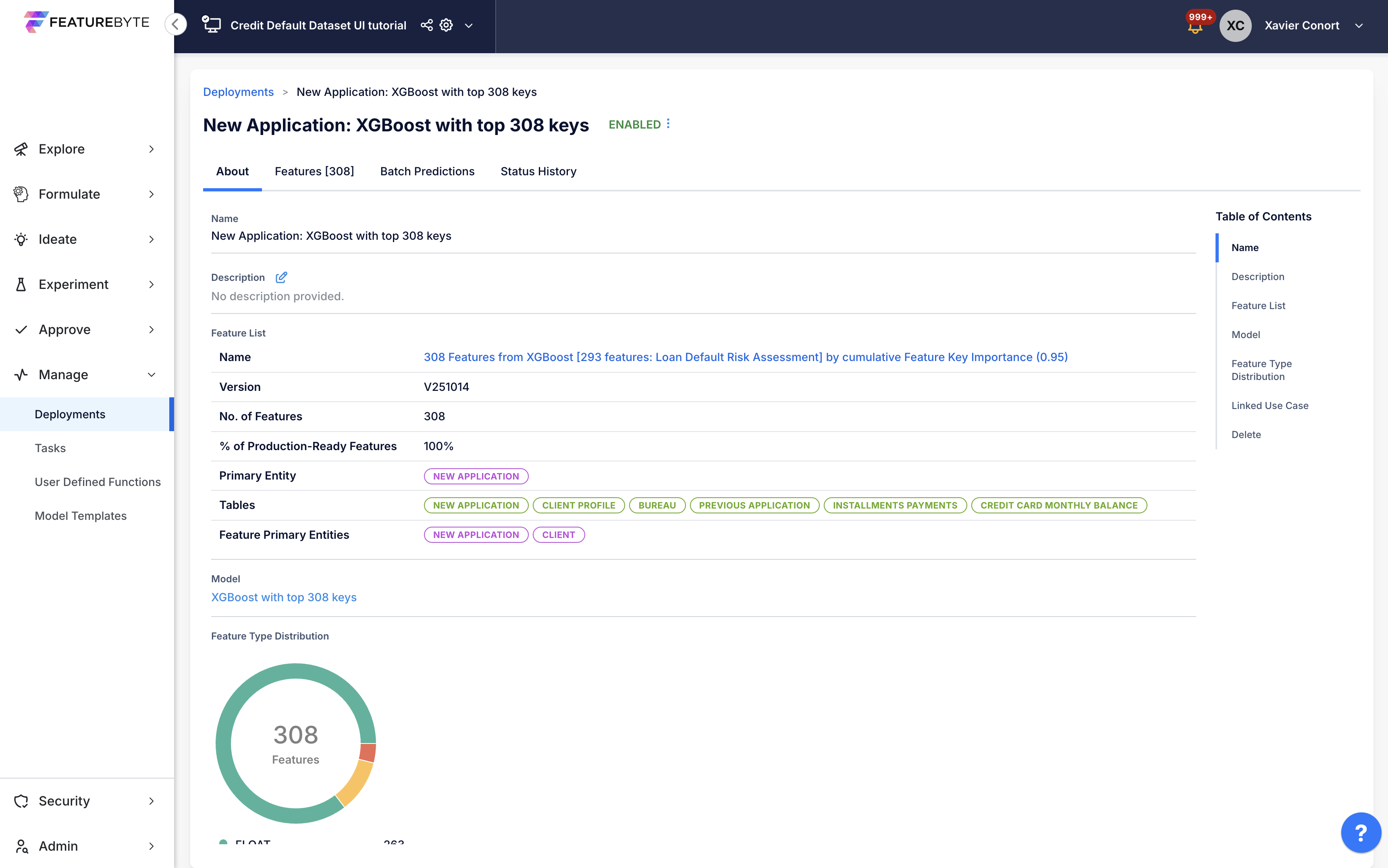Click the Approve checkmark icon

click(21, 329)
